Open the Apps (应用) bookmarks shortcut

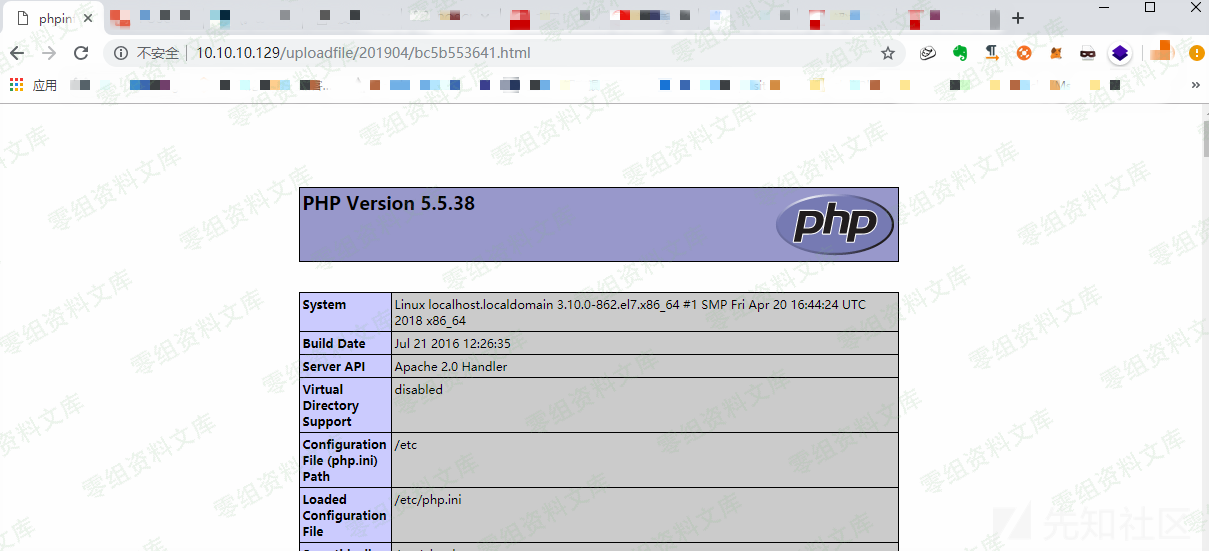point(34,86)
